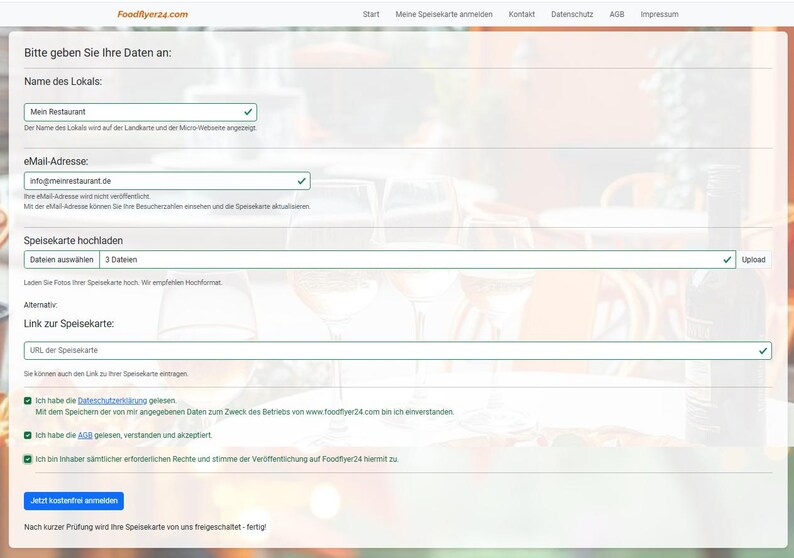This screenshot has height=558, width=794.
Task: Toggle the AGB gelesen checkbox
Action: pyautogui.click(x=28, y=435)
